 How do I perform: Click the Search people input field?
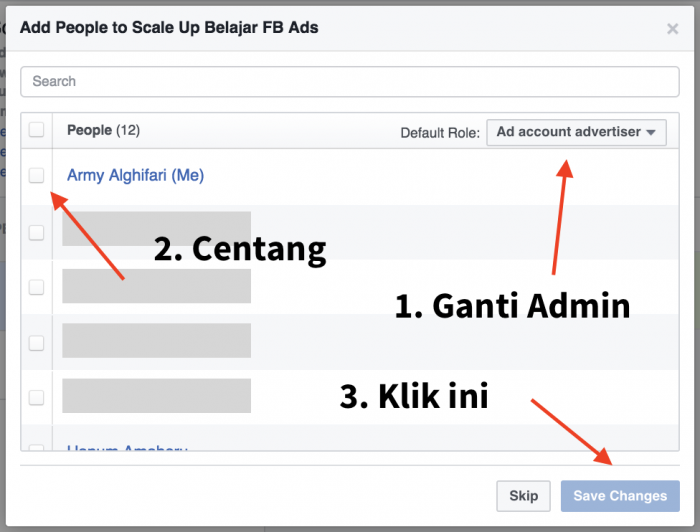click(x=349, y=81)
